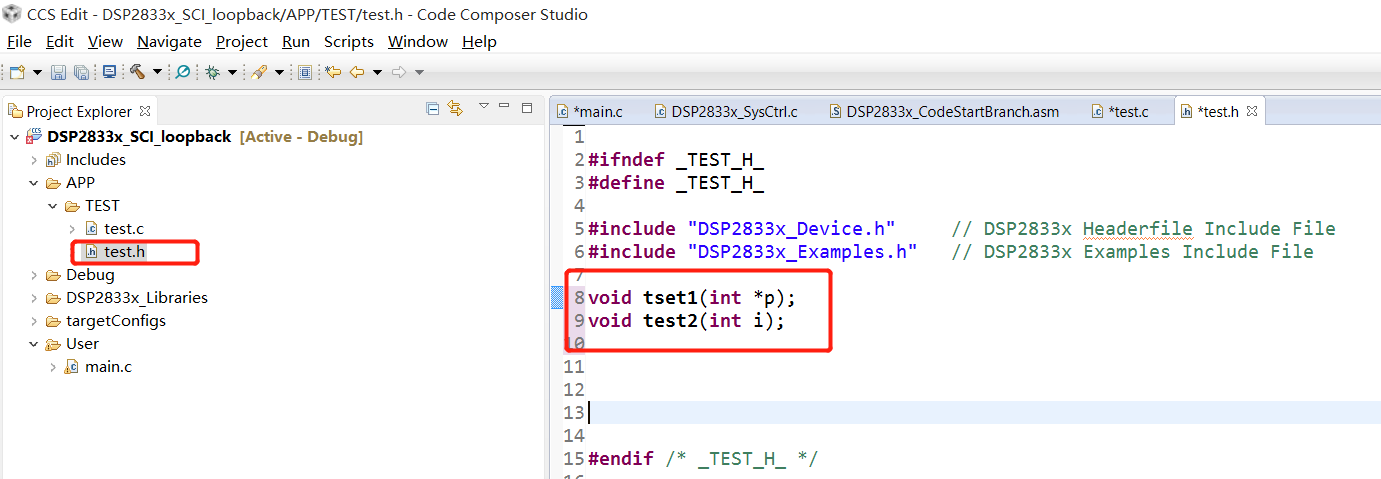The width and height of the screenshot is (1381, 479).
Task: Open the Forward history dropdown arrow
Action: [419, 72]
